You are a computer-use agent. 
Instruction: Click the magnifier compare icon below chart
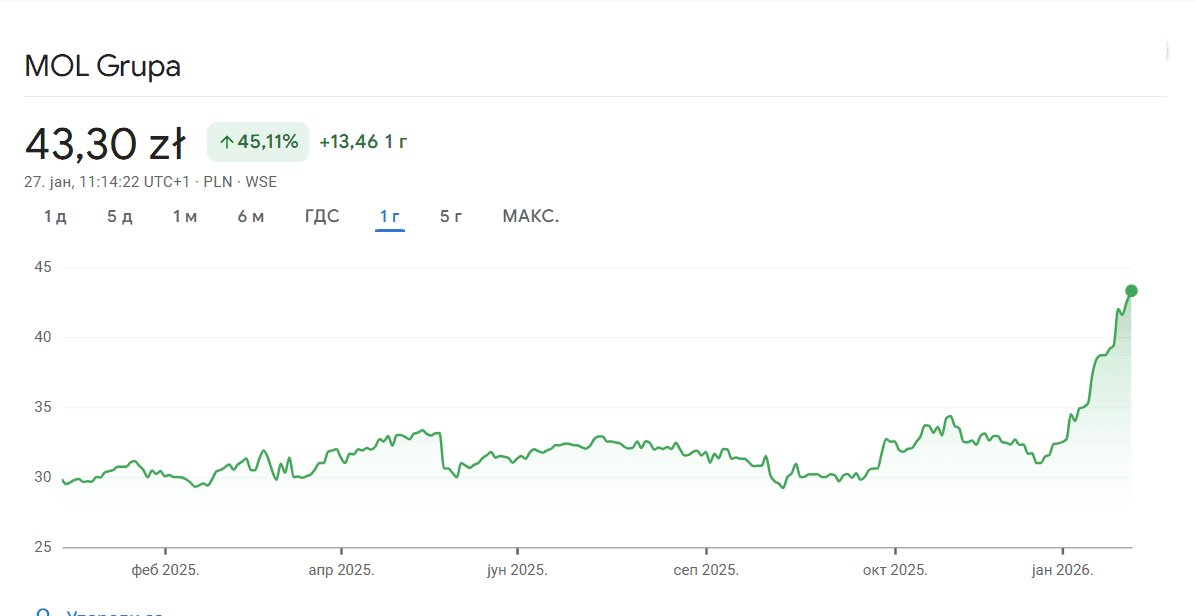pyautogui.click(x=43, y=612)
